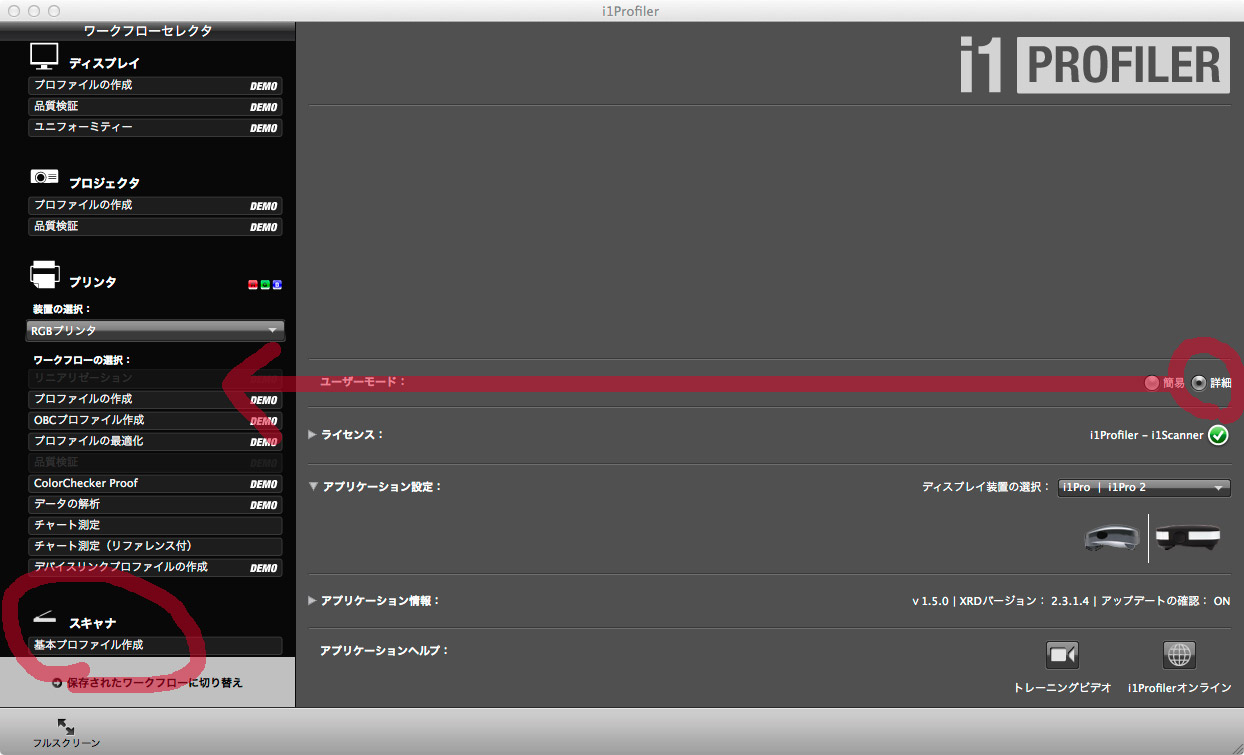The height and width of the screenshot is (755, 1244).
Task: Open the RGBプリンタ device dropdown
Action: 155,330
